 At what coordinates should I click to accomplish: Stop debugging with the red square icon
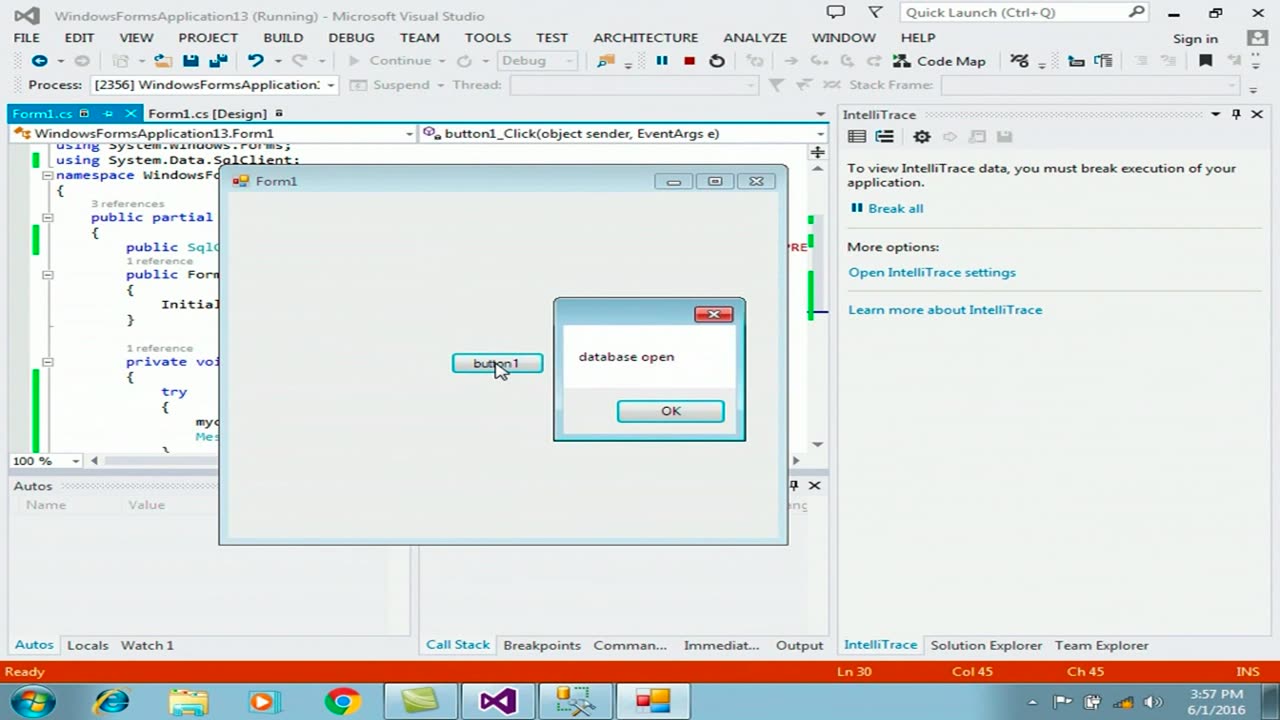689,61
